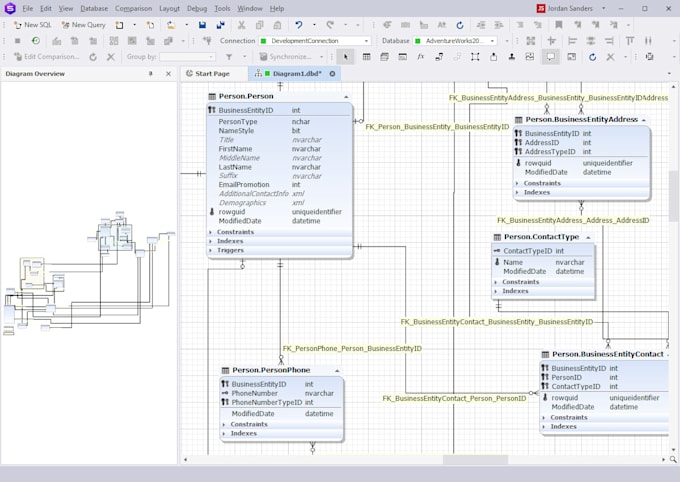Select the pointer tool in diagram toolbar
The width and height of the screenshot is (680, 482).
click(x=346, y=57)
